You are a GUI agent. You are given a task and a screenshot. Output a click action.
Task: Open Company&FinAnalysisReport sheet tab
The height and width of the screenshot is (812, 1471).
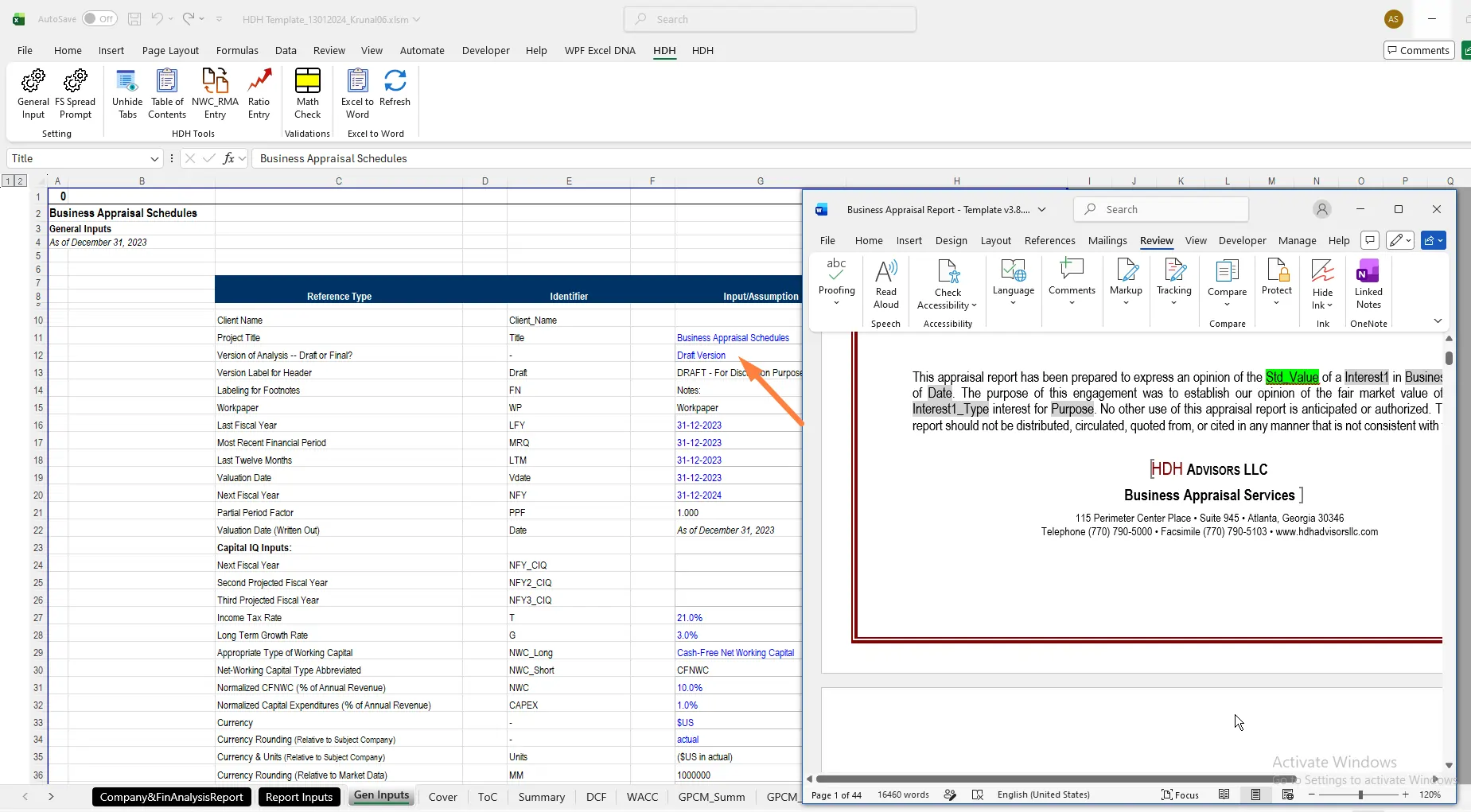click(x=172, y=797)
